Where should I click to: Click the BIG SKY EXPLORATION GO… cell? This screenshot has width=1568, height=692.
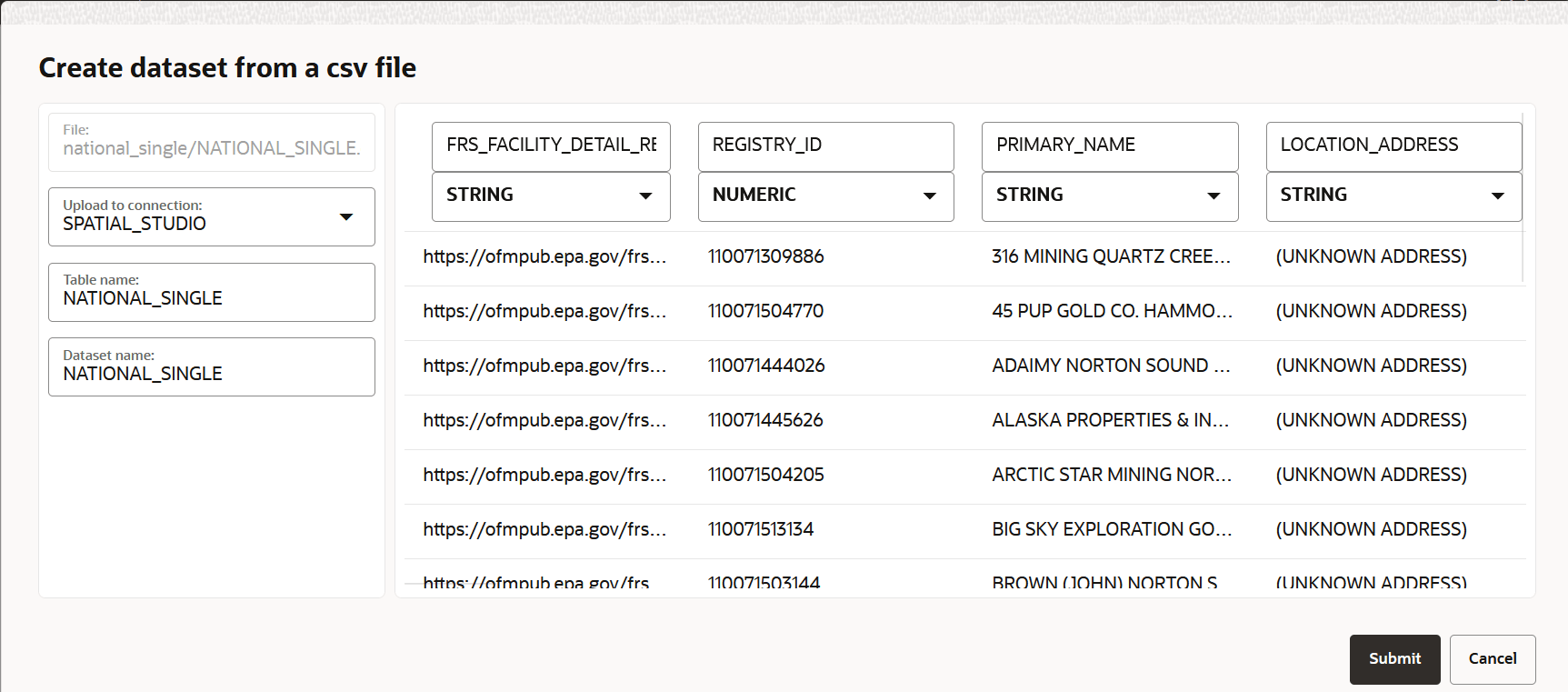(x=1112, y=529)
